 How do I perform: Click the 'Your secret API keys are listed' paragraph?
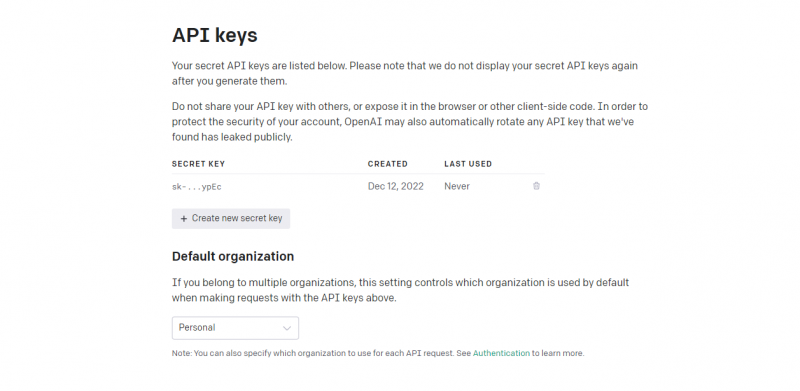[405, 74]
